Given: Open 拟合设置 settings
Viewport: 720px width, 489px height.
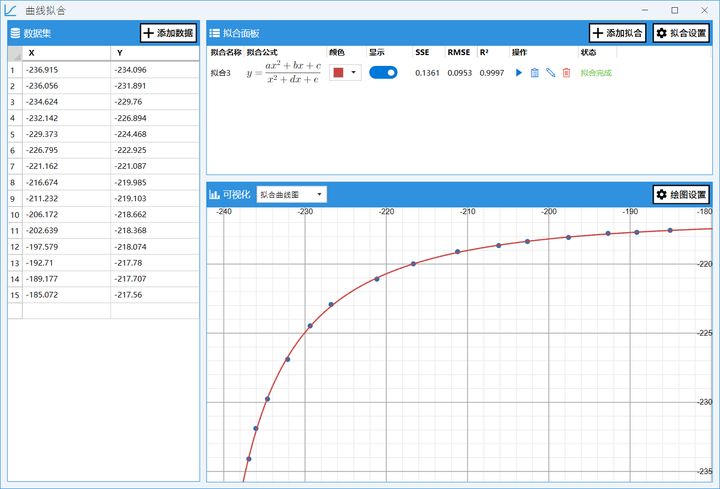Looking at the screenshot, I should pyautogui.click(x=681, y=33).
